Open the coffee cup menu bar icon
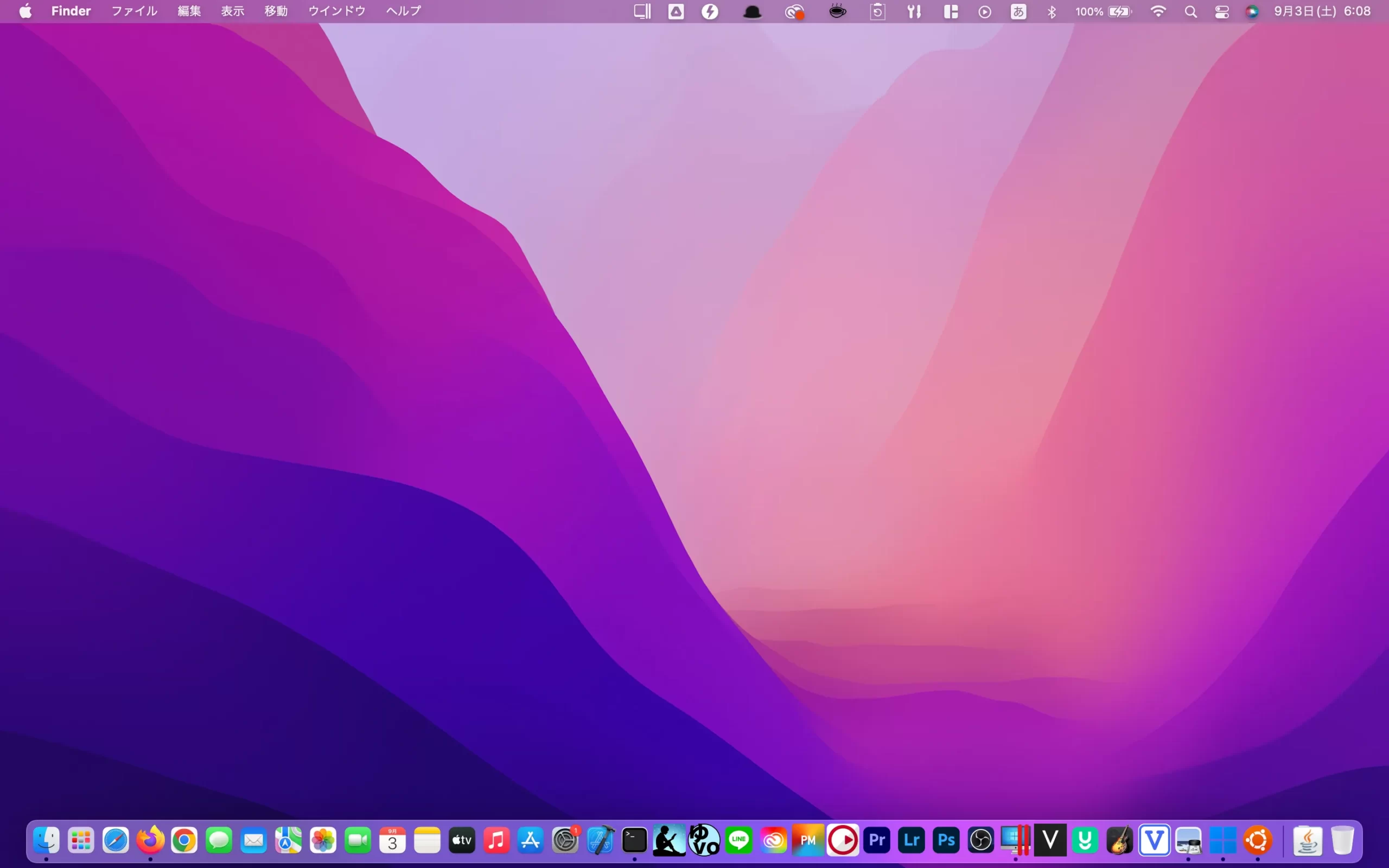This screenshot has height=868, width=1389. (838, 11)
